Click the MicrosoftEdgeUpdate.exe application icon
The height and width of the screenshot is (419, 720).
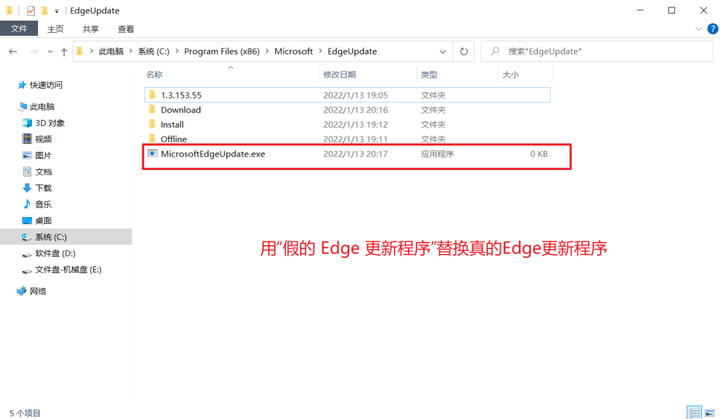click(x=152, y=153)
